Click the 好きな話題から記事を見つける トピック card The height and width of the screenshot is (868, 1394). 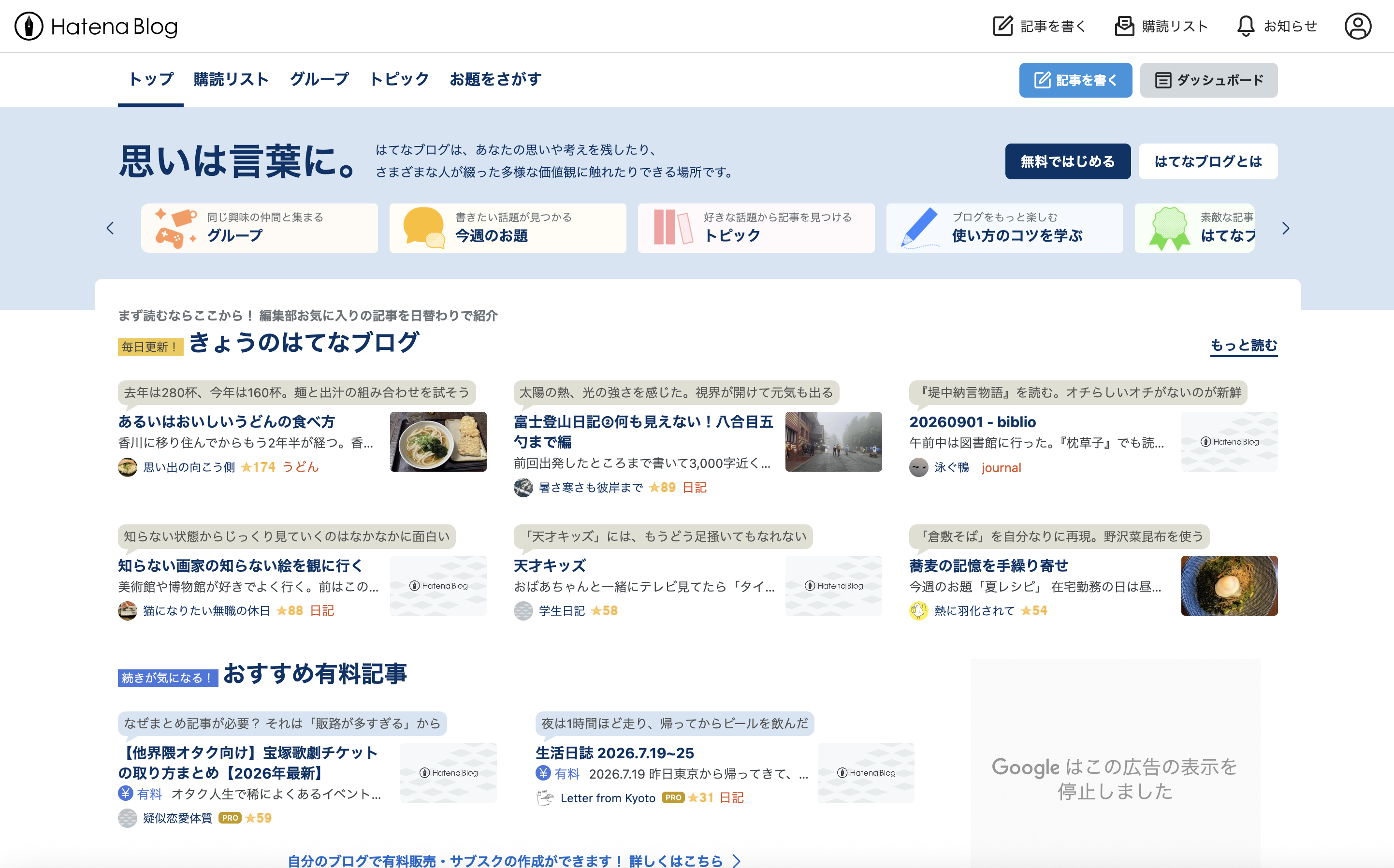[756, 228]
